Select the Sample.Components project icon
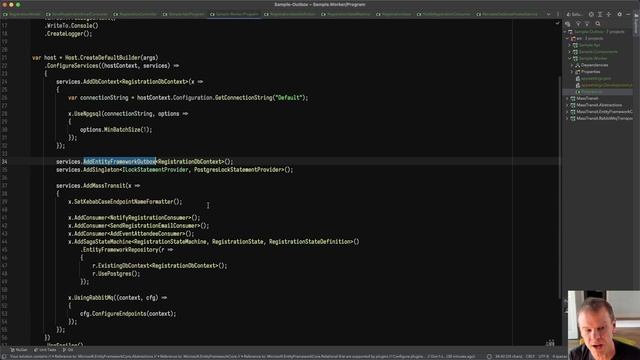640x360 pixels. click(x=576, y=52)
